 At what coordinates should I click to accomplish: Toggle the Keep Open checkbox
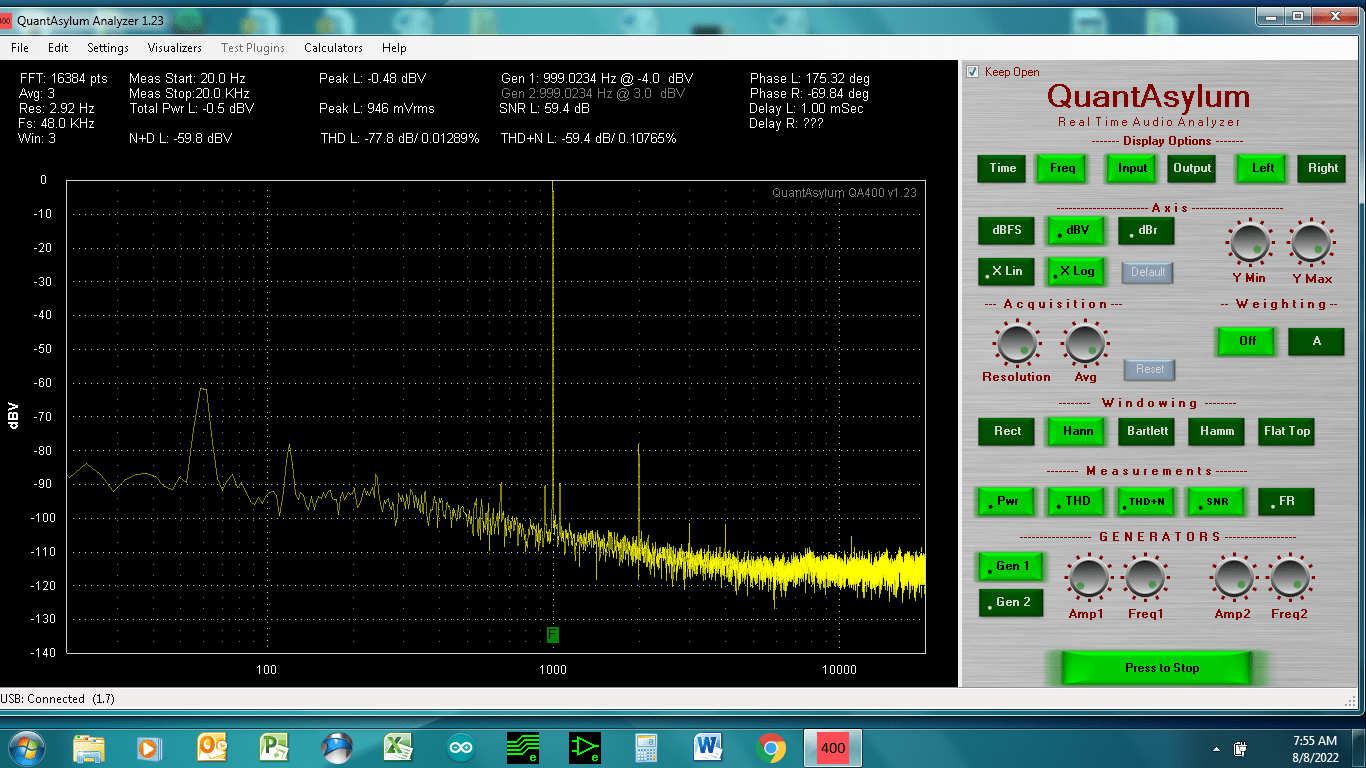972,72
